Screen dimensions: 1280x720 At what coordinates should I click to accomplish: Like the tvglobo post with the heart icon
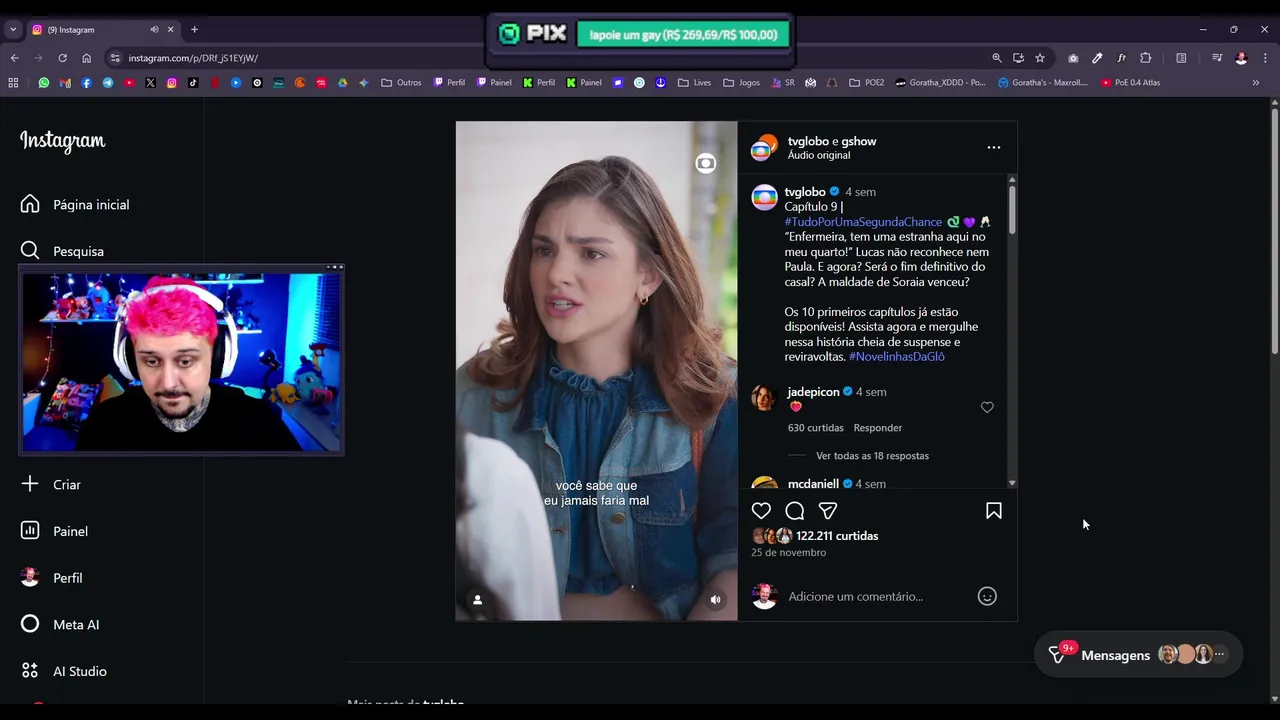[761, 511]
